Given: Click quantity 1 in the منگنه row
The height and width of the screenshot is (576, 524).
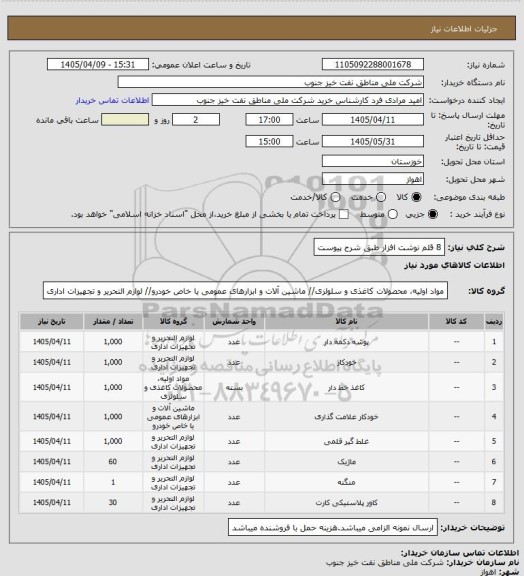Looking at the screenshot, I should [113, 482].
